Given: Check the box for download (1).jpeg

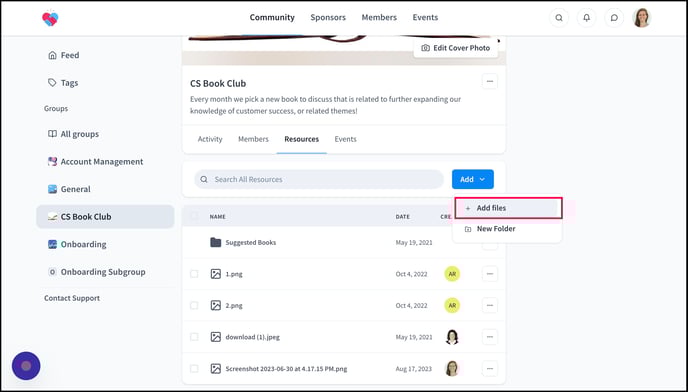Looking at the screenshot, I should point(194,337).
